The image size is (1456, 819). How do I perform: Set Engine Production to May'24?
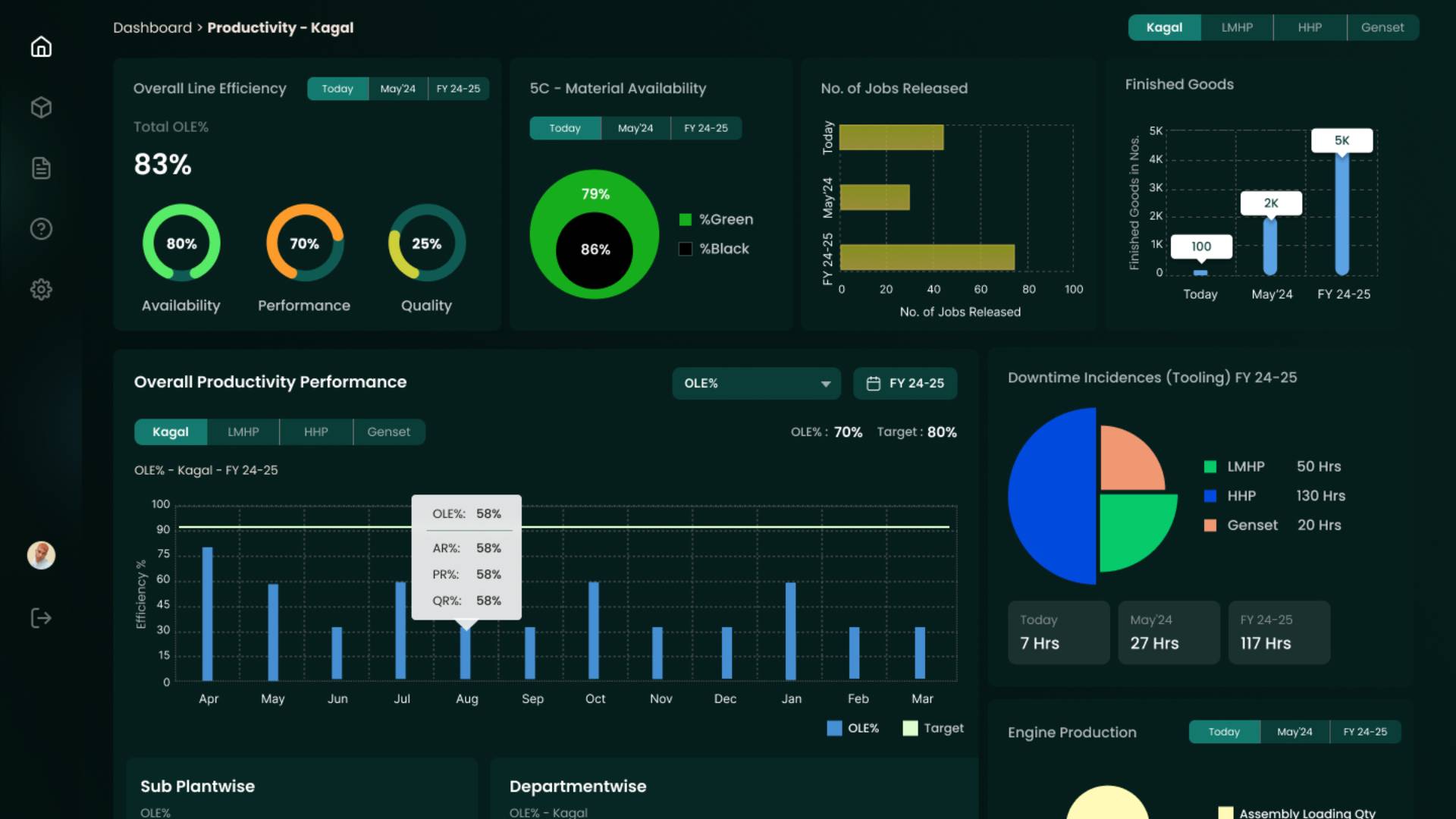coord(1294,732)
